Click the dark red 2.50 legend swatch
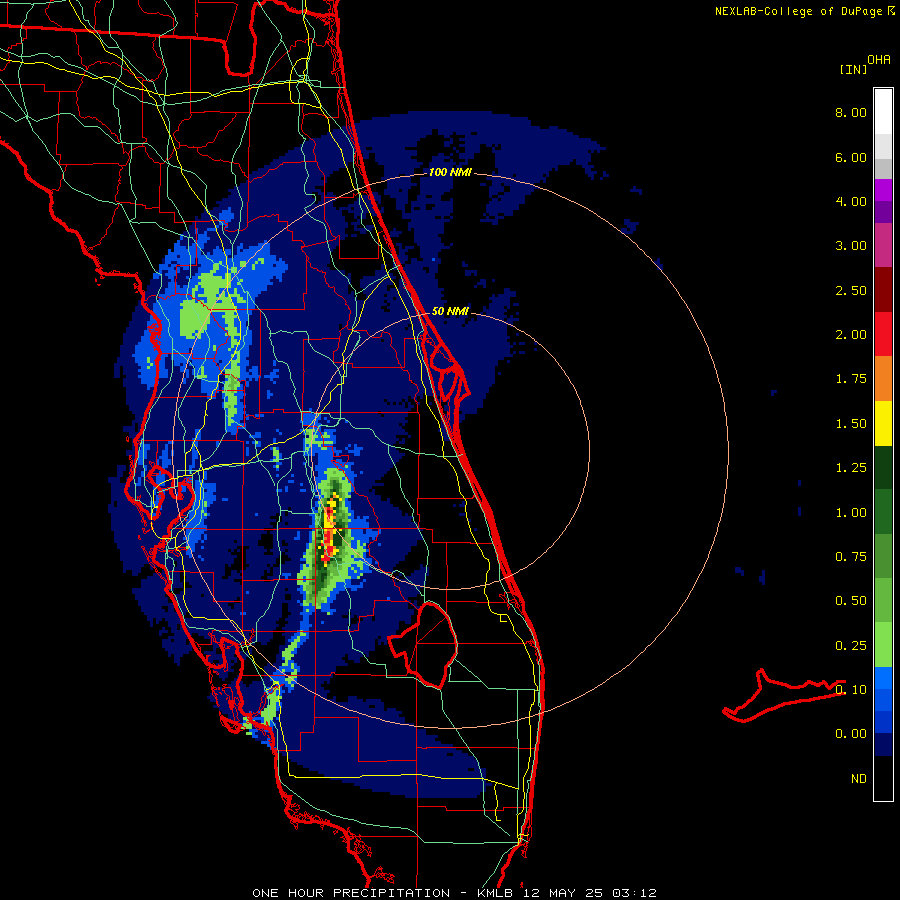 point(883,290)
